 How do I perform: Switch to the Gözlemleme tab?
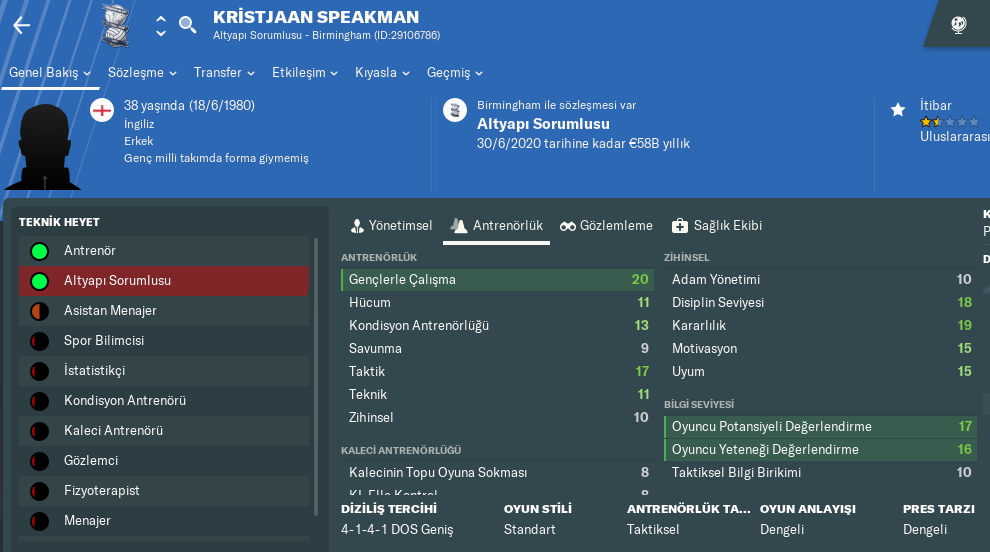tap(606, 226)
